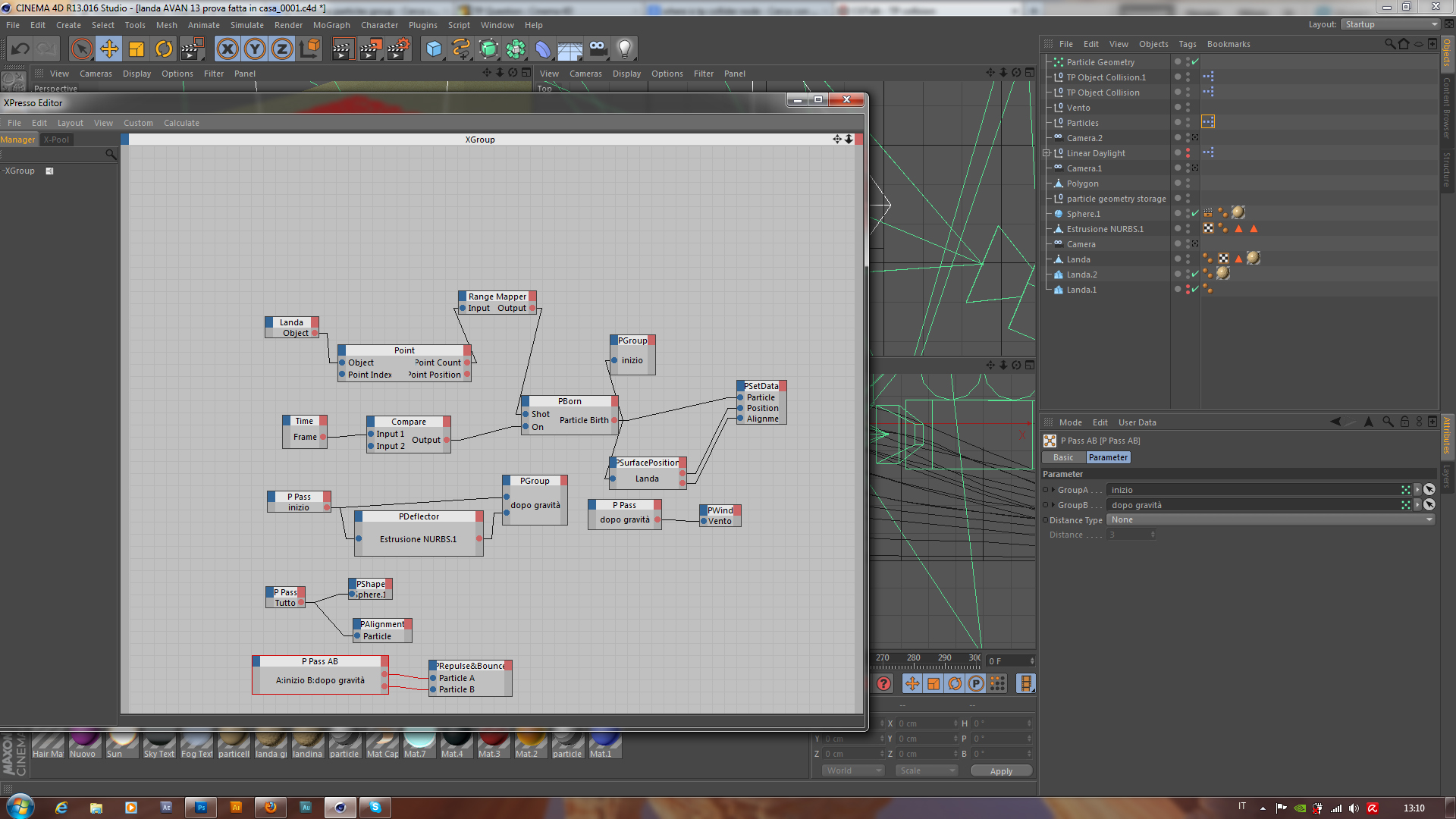Select the Move tool in toolbar
This screenshot has height=819, width=1456.
(109, 49)
